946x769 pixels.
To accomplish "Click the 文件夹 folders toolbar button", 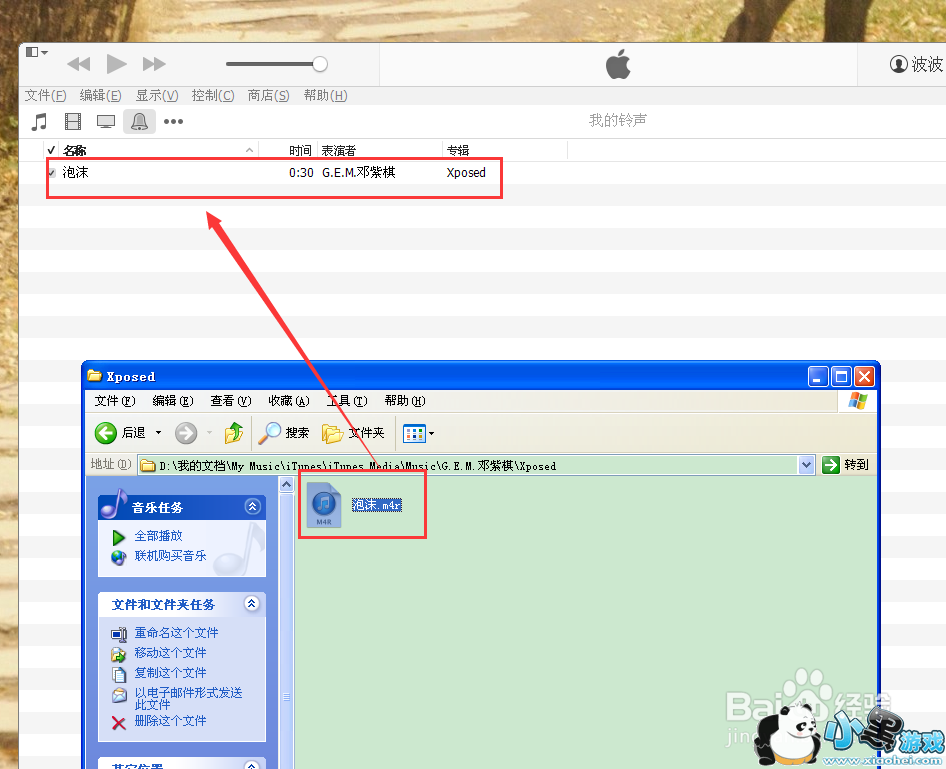I will 353,433.
